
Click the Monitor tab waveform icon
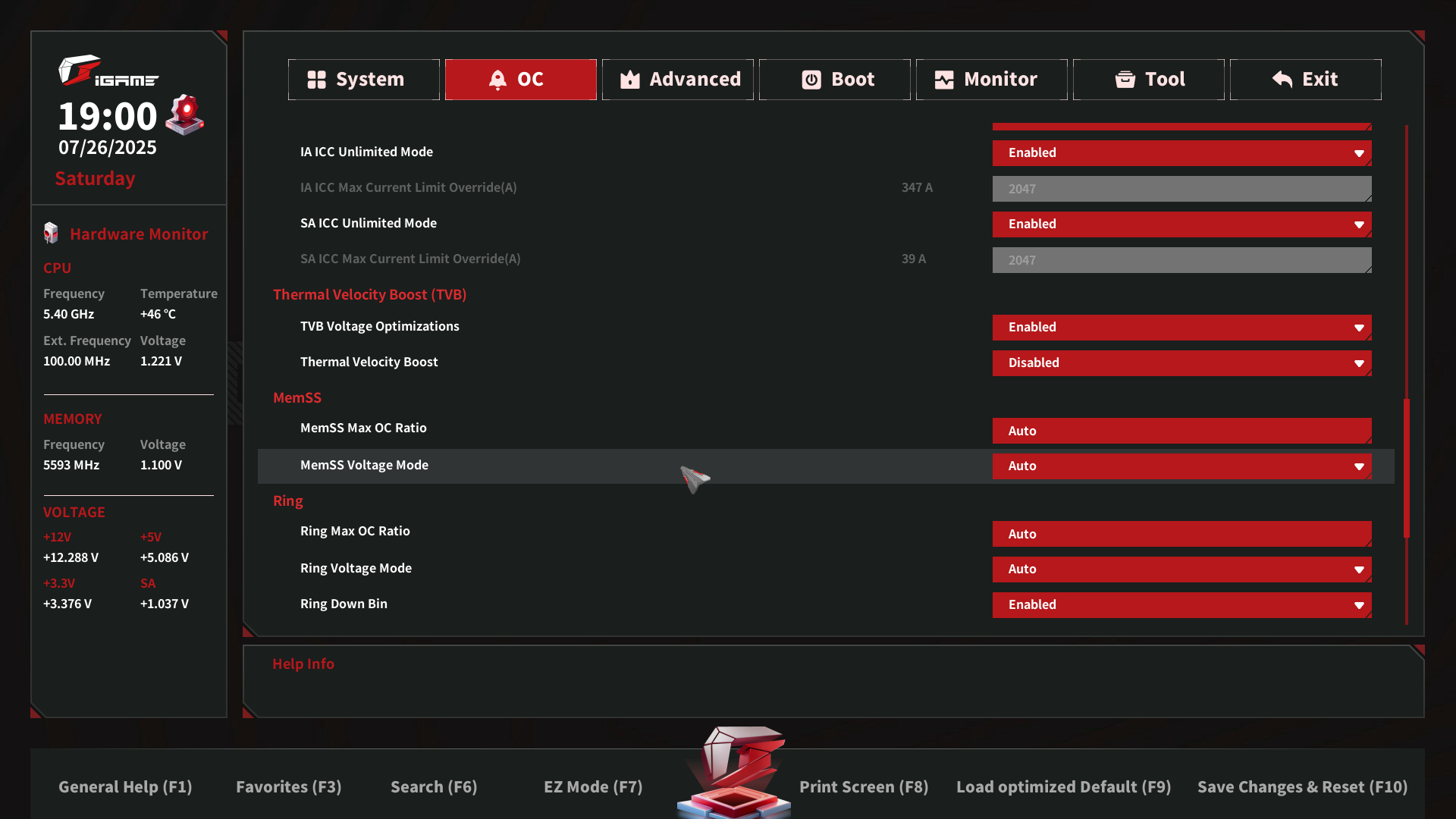pos(944,80)
